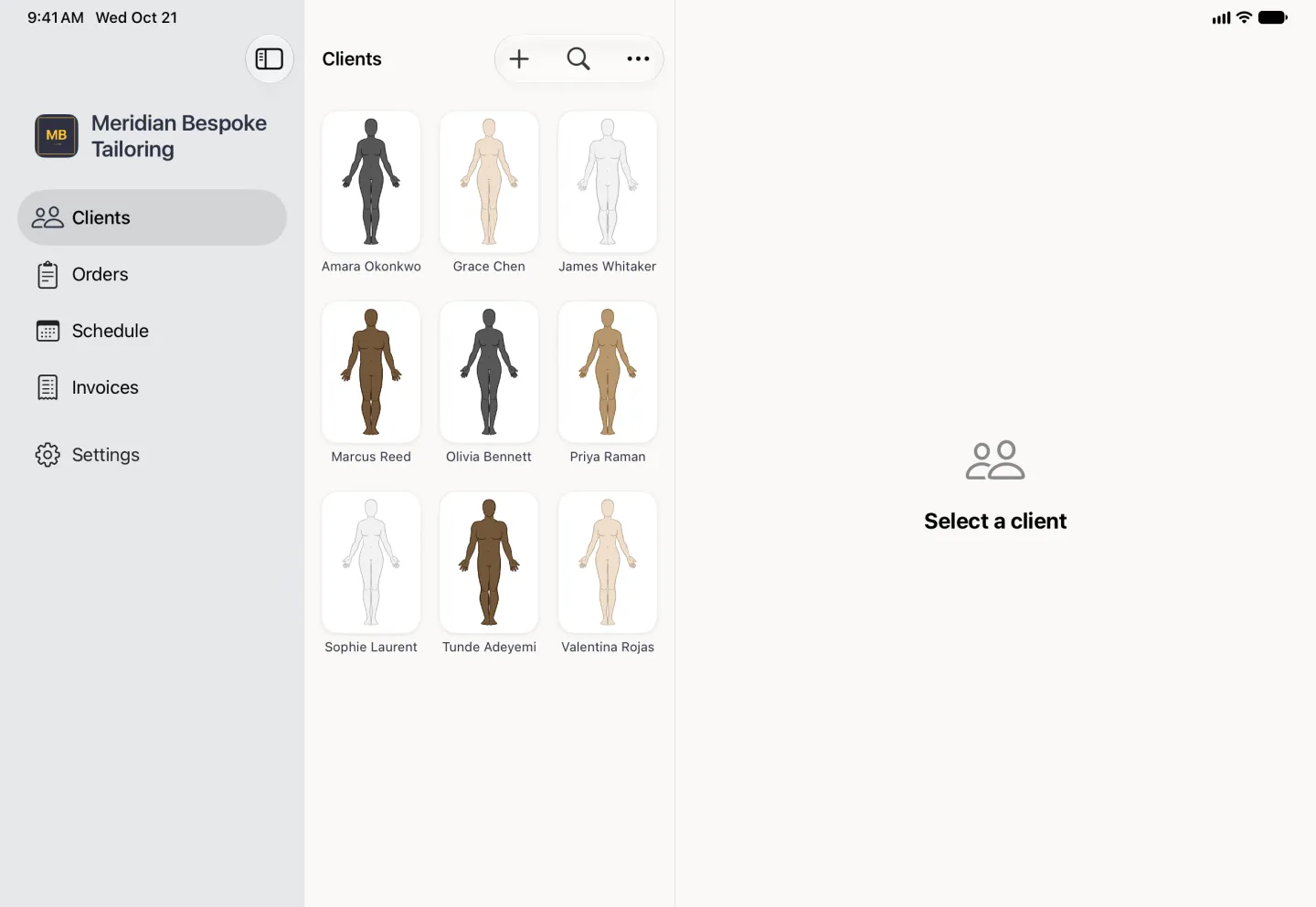Check the Wi-Fi status icon
Viewport: 1316px width, 907px height.
point(1244,17)
